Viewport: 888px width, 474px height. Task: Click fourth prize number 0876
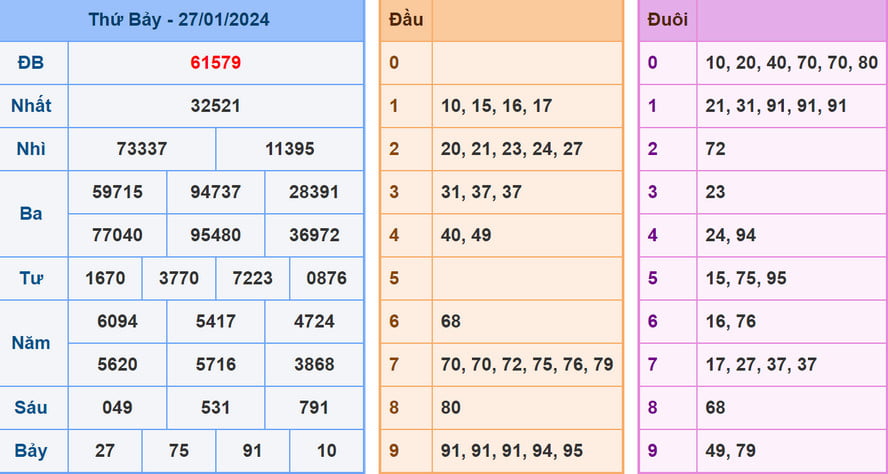point(326,278)
